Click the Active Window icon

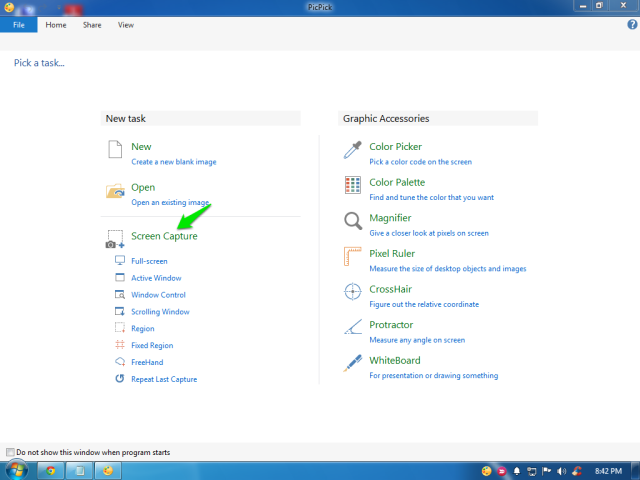[x=120, y=278]
